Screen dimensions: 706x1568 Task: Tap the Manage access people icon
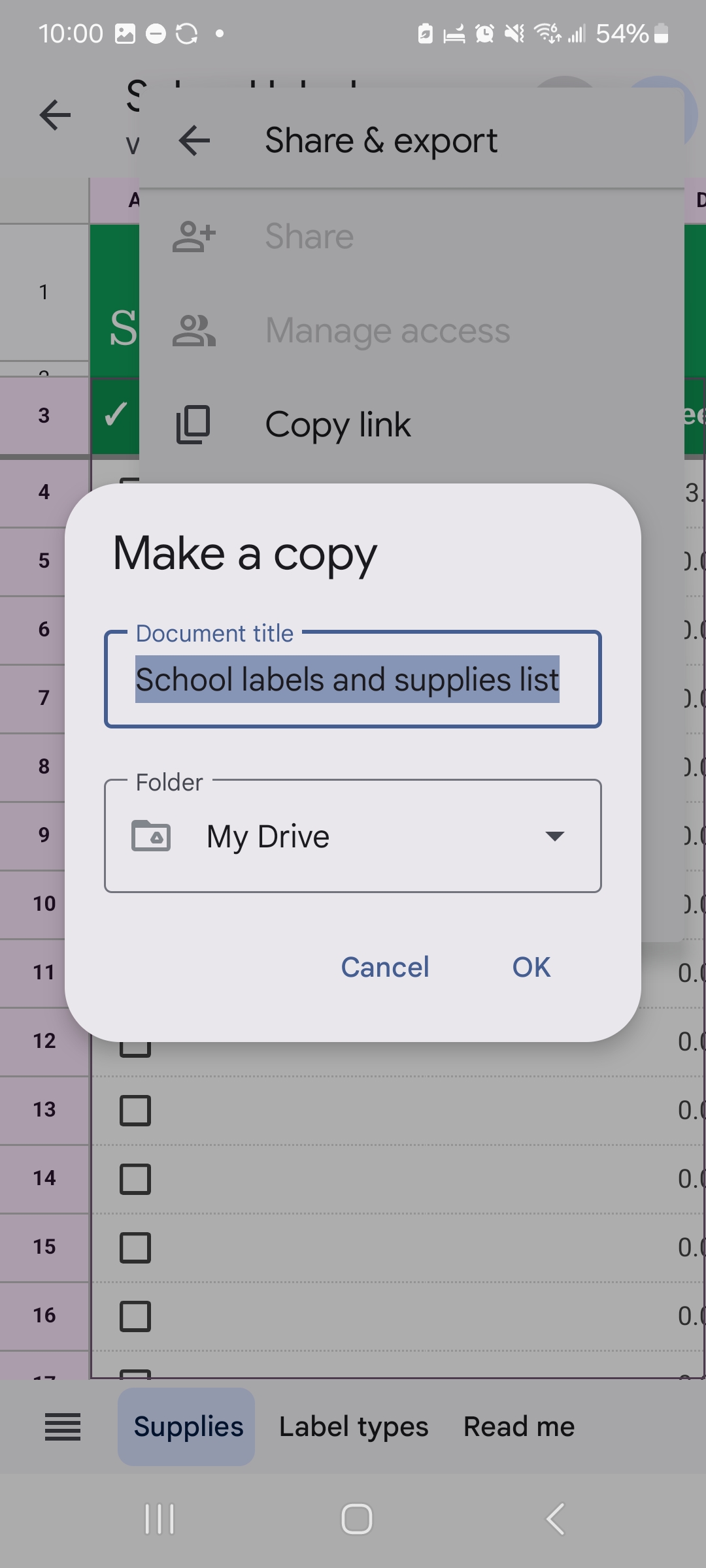(193, 331)
